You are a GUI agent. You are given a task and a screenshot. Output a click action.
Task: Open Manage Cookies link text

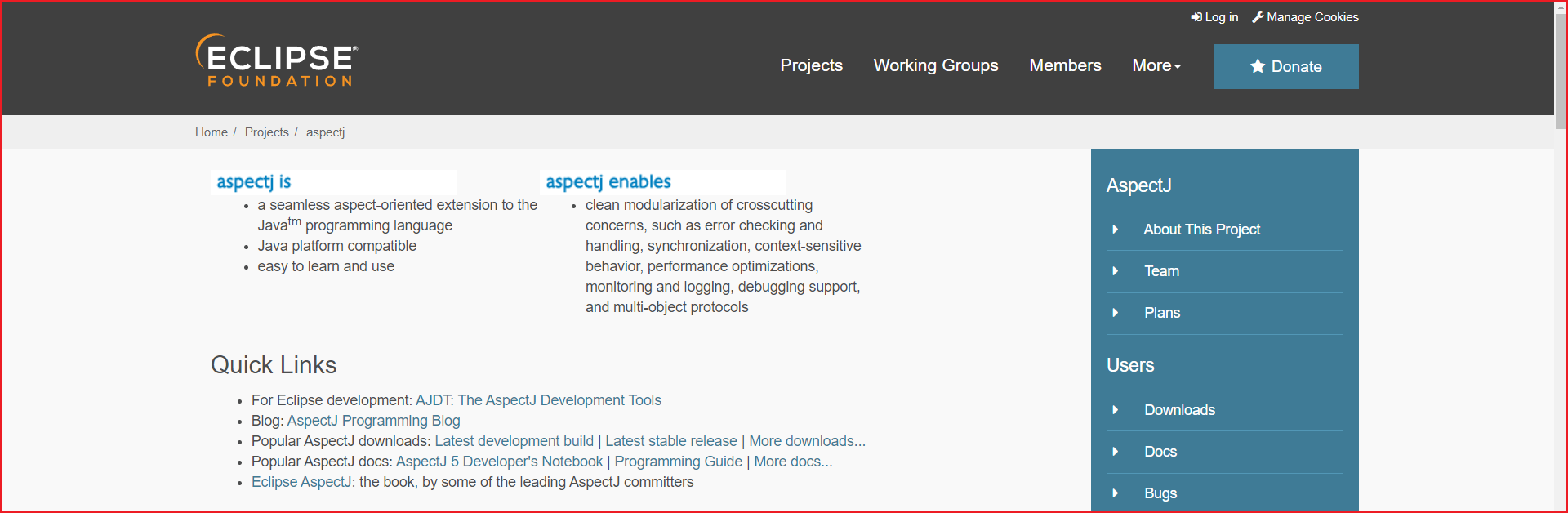click(1312, 17)
